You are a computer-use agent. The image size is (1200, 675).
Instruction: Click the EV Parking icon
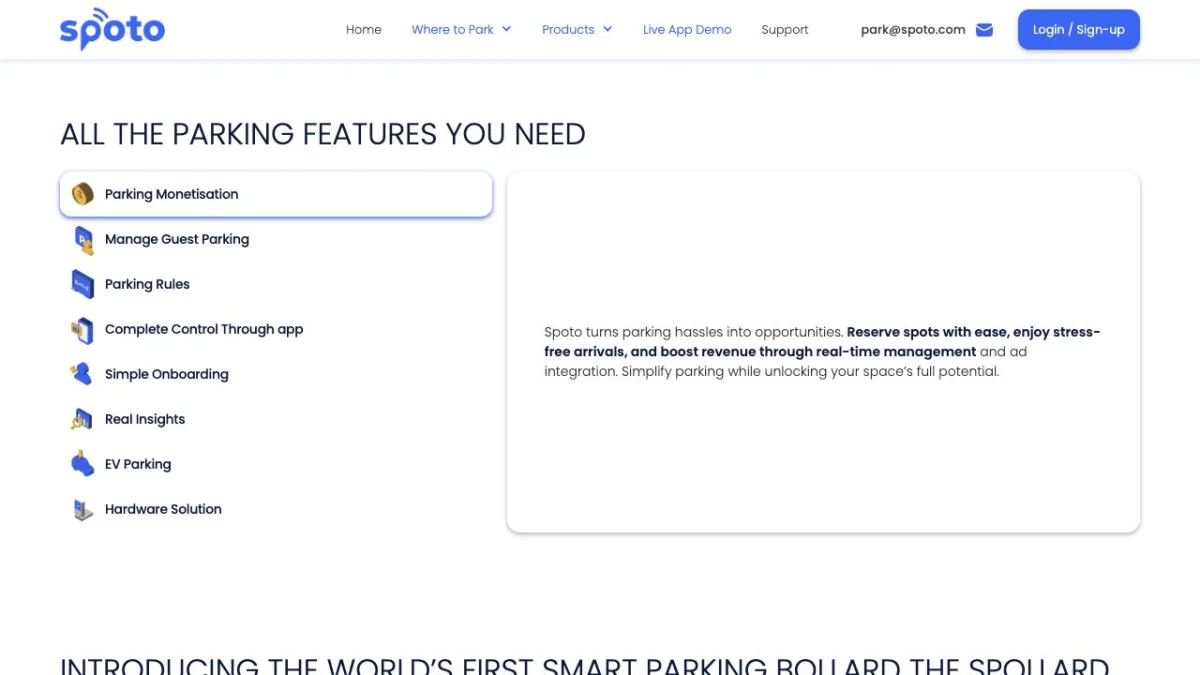point(83,464)
